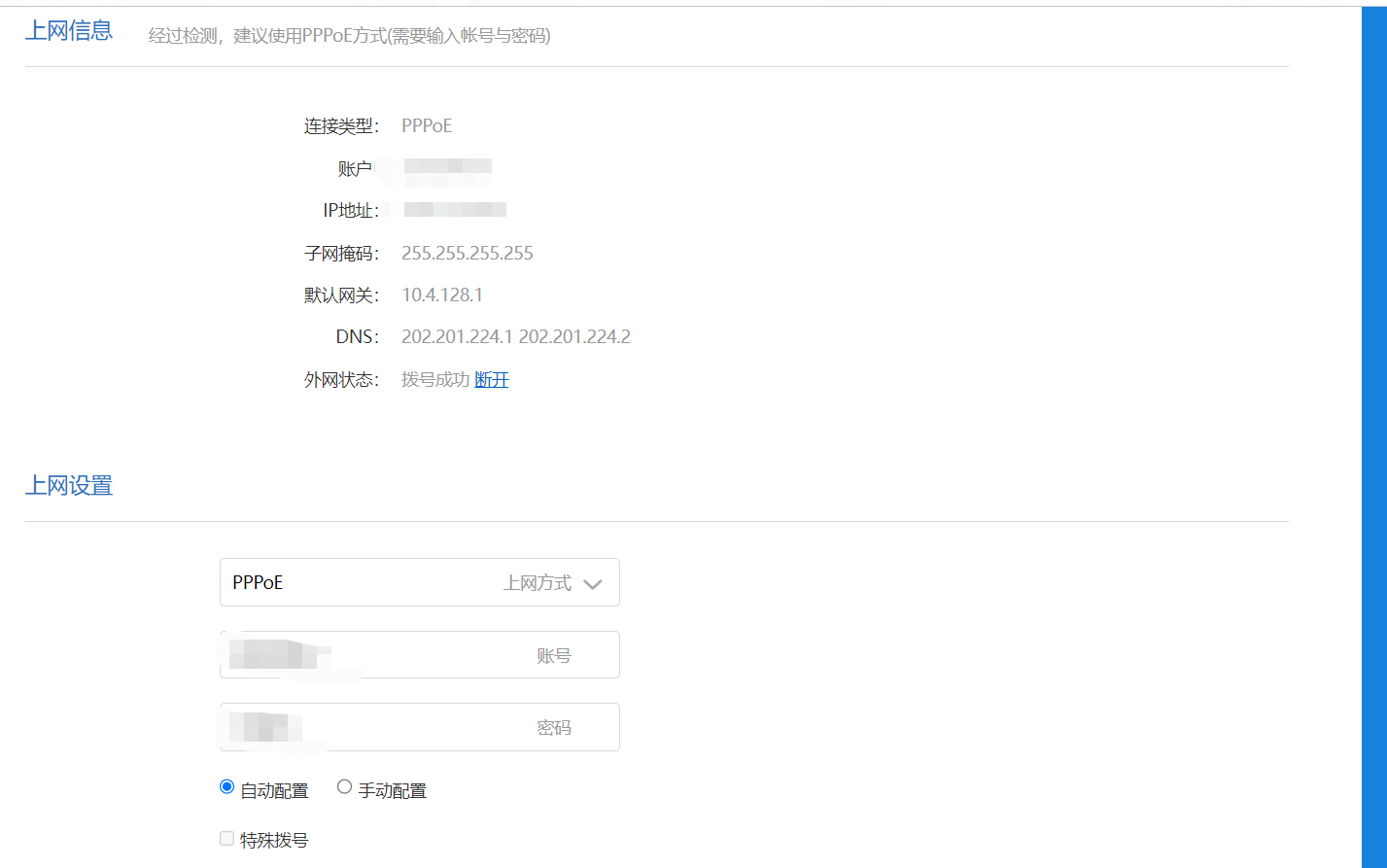Click the 断开 link to disconnect
Viewport: 1387px width, 868px height.
(491, 379)
